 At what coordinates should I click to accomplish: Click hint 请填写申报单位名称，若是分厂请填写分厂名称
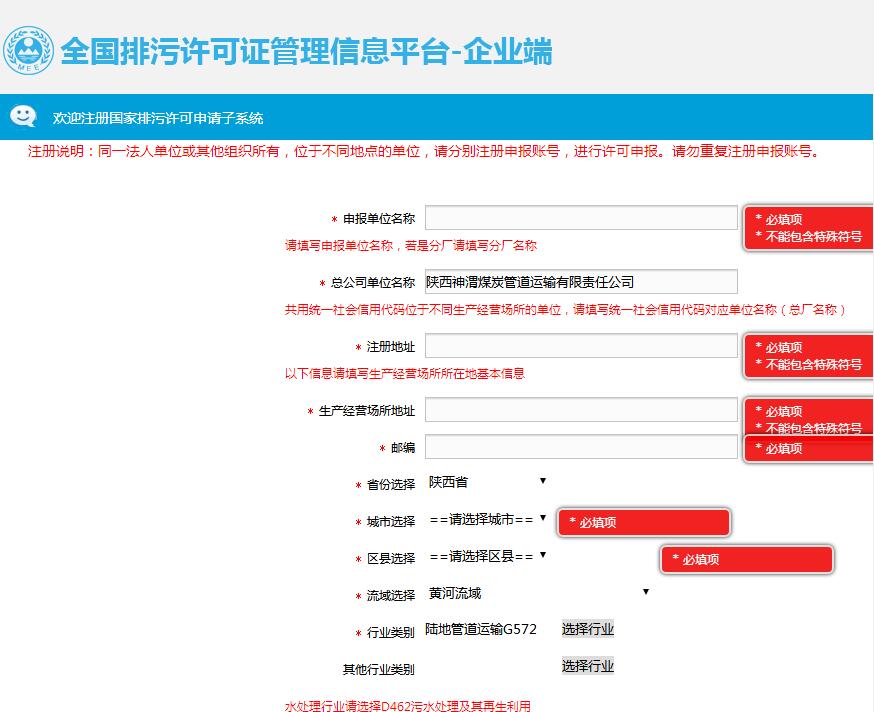tap(411, 245)
